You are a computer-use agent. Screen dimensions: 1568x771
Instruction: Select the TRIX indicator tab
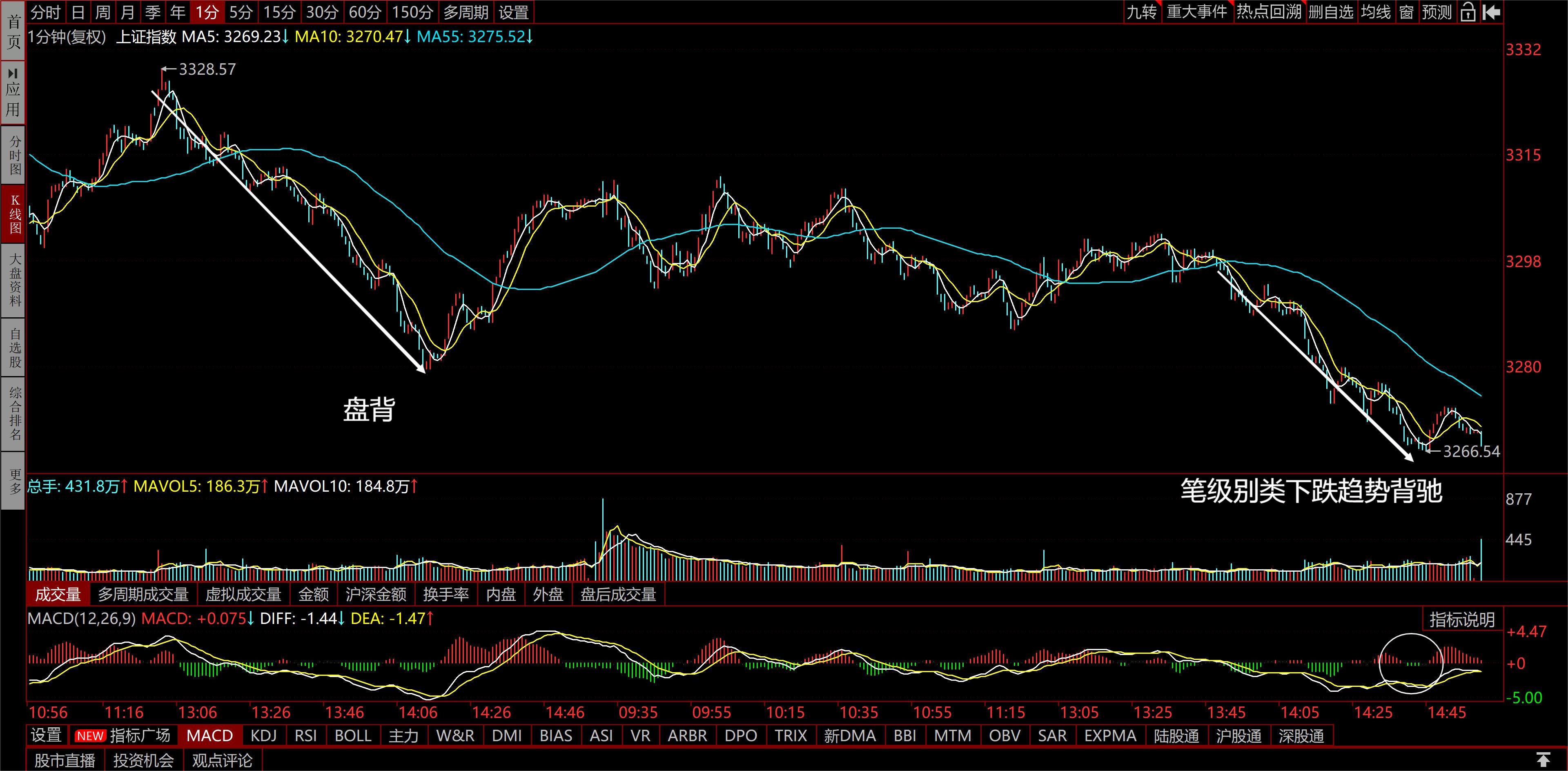point(791,736)
